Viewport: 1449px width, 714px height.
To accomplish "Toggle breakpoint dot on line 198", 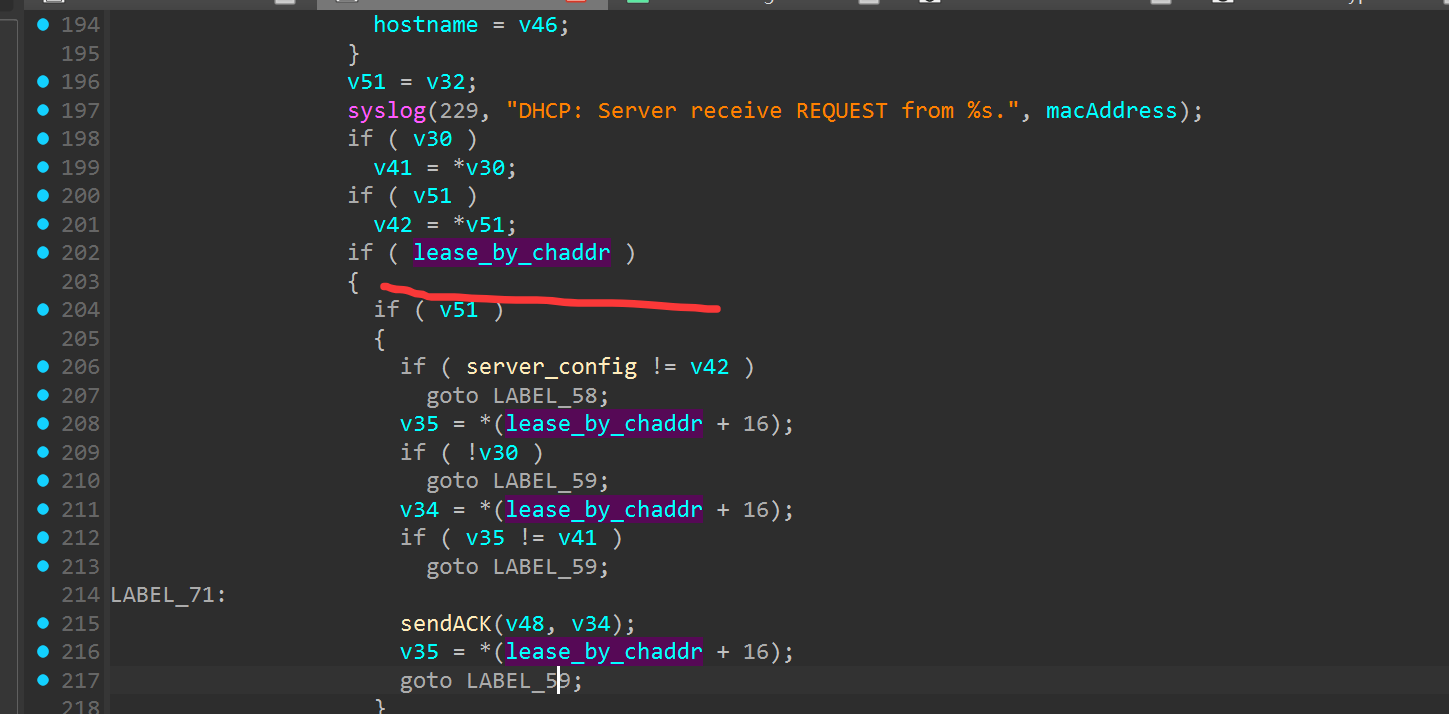I will (x=42, y=138).
